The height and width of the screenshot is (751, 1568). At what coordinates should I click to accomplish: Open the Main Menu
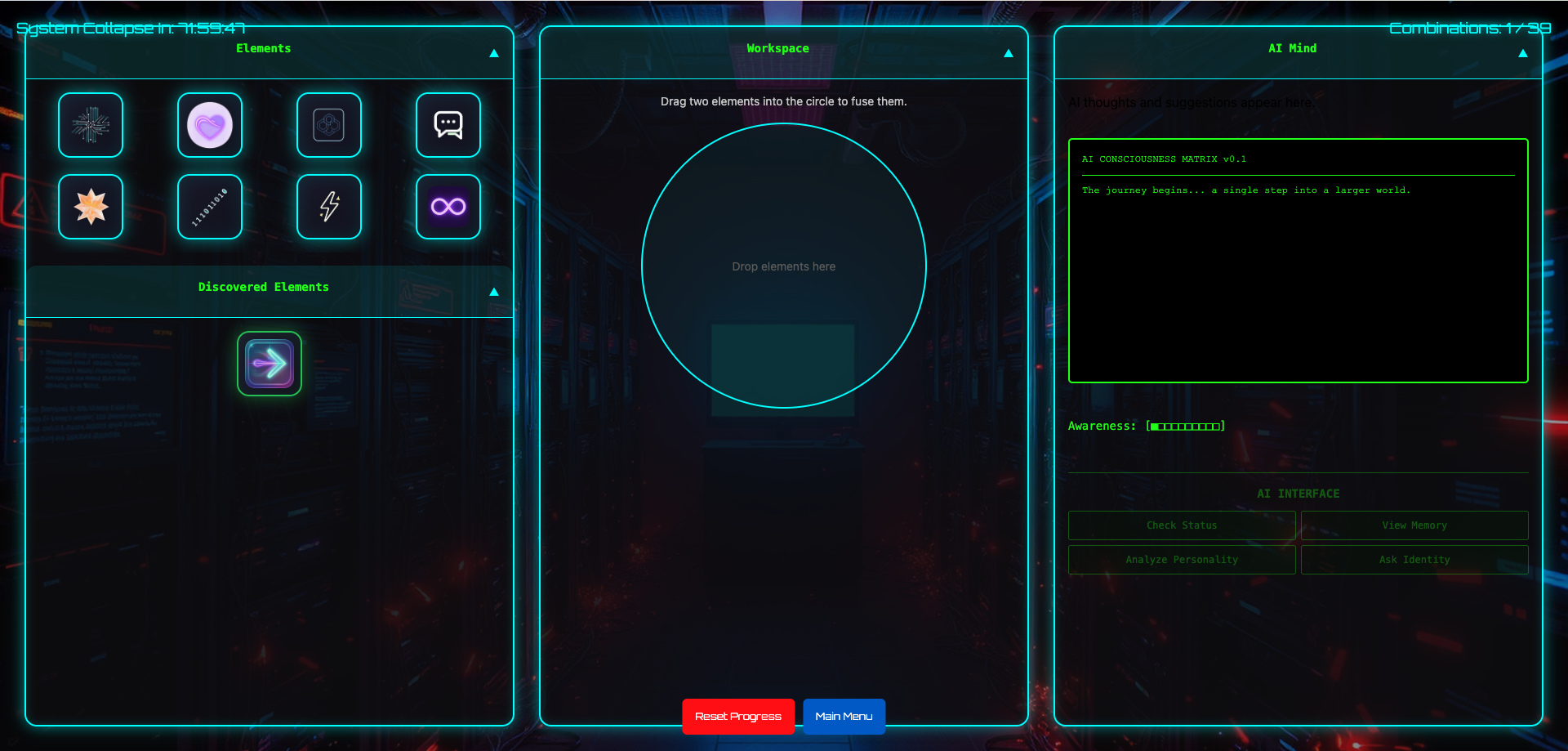(x=844, y=717)
